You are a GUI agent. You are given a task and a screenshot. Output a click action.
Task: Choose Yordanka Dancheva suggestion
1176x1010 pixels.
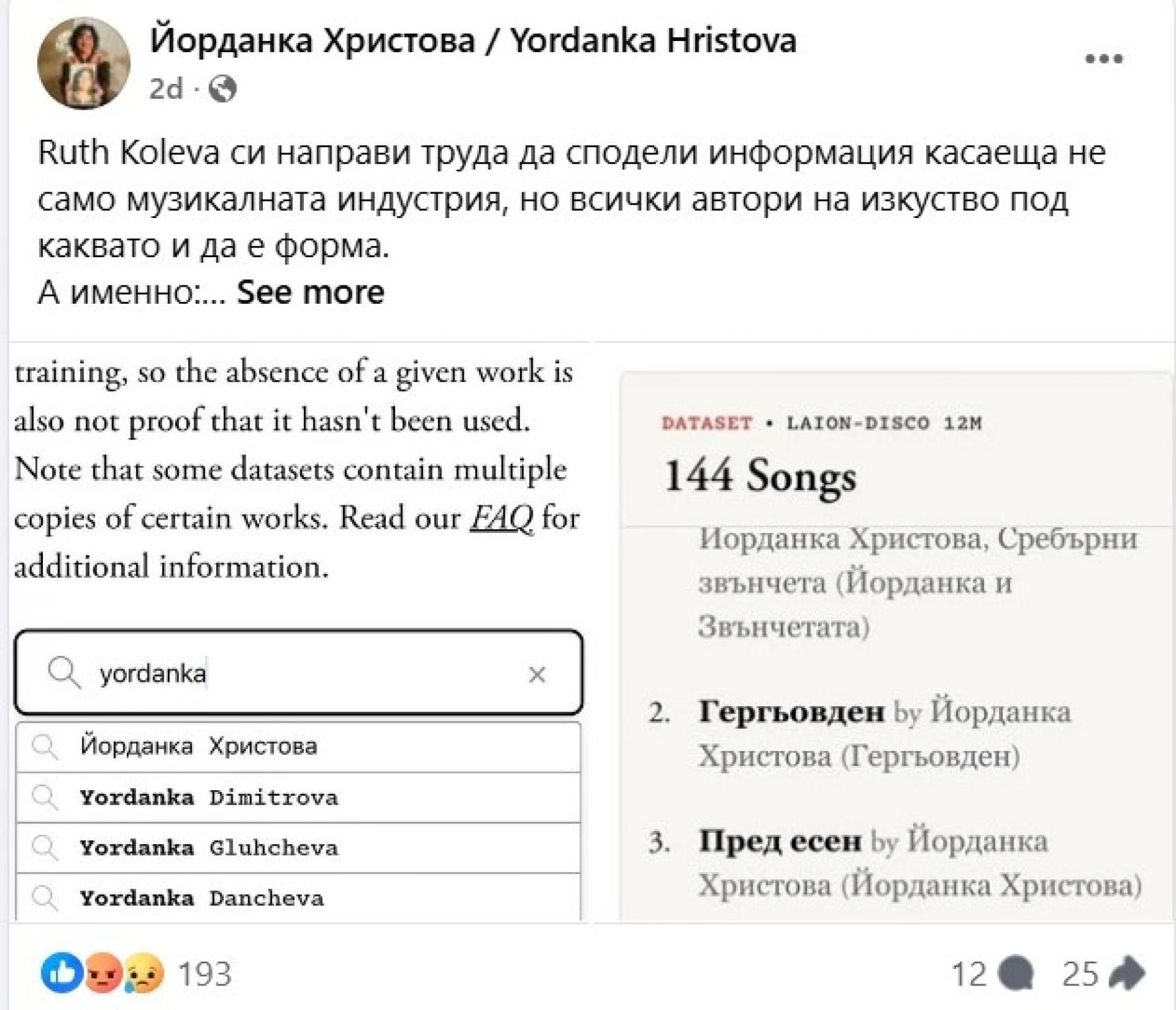point(298,897)
